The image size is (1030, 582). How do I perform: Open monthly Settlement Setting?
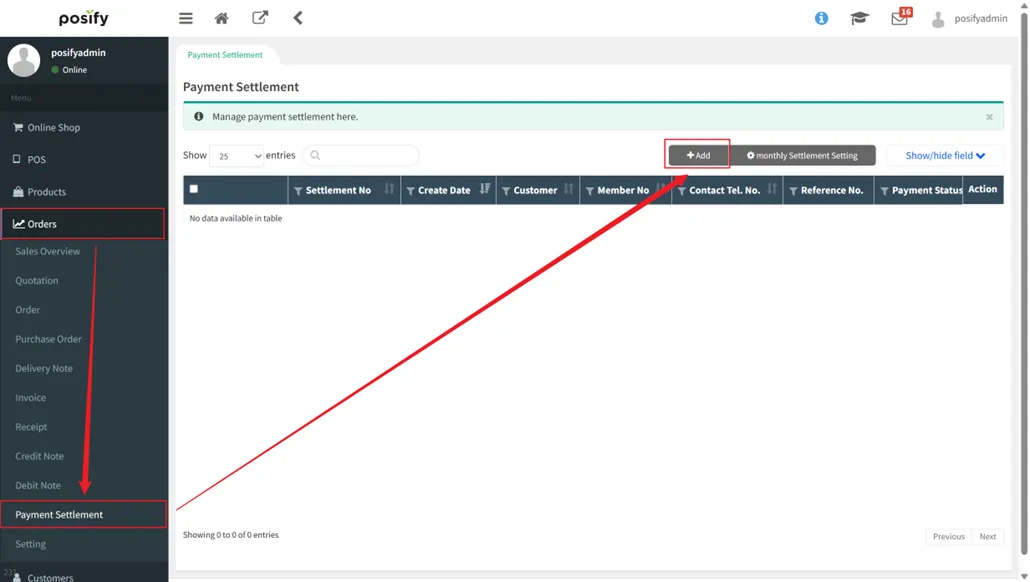[x=802, y=156]
